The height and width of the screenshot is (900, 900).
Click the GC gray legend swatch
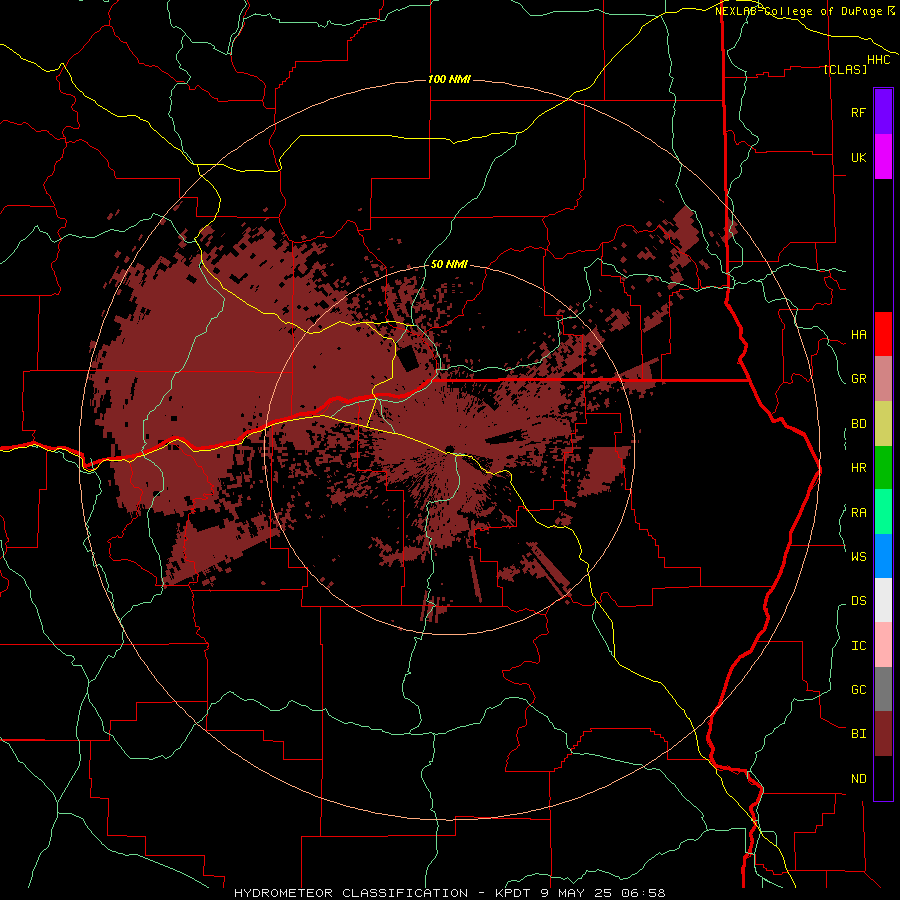tap(883, 689)
